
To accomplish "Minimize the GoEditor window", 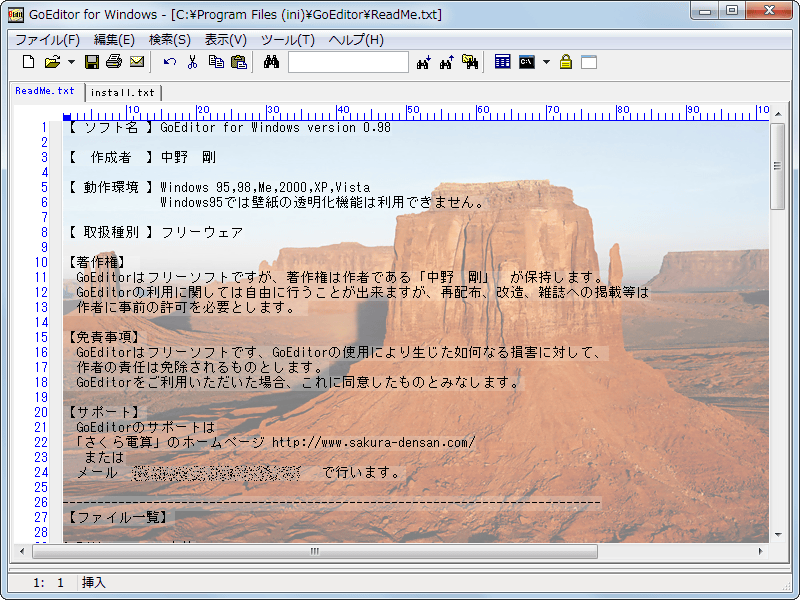I will [x=705, y=11].
